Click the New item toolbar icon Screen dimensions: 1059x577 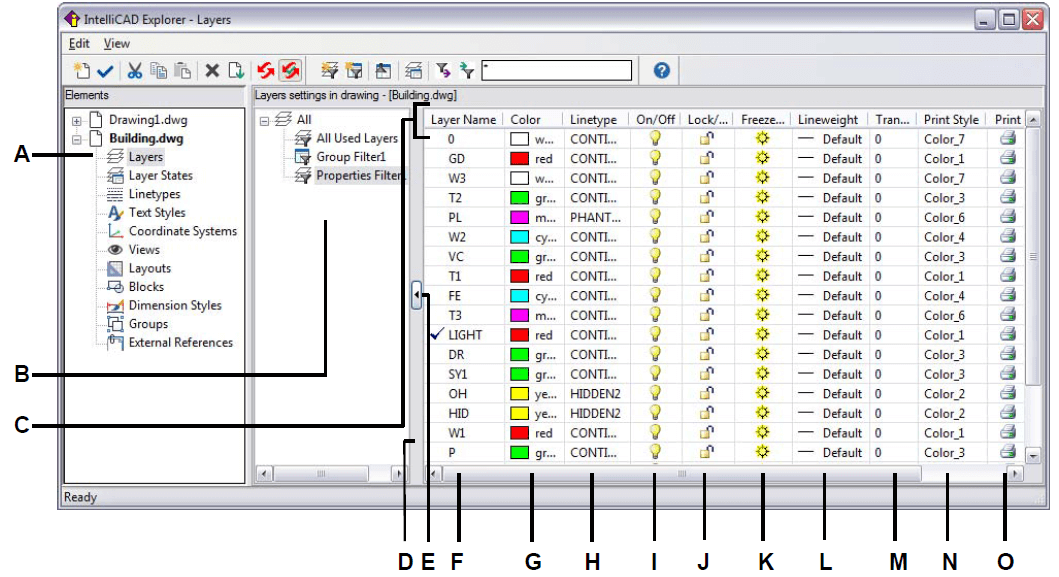point(81,70)
